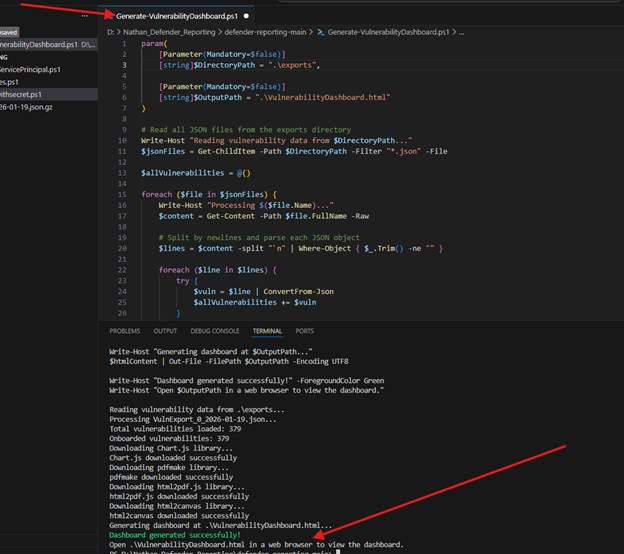Click the Nathan_Defender_Reporting breadcrumb folder
The height and width of the screenshot is (554, 624).
169,33
